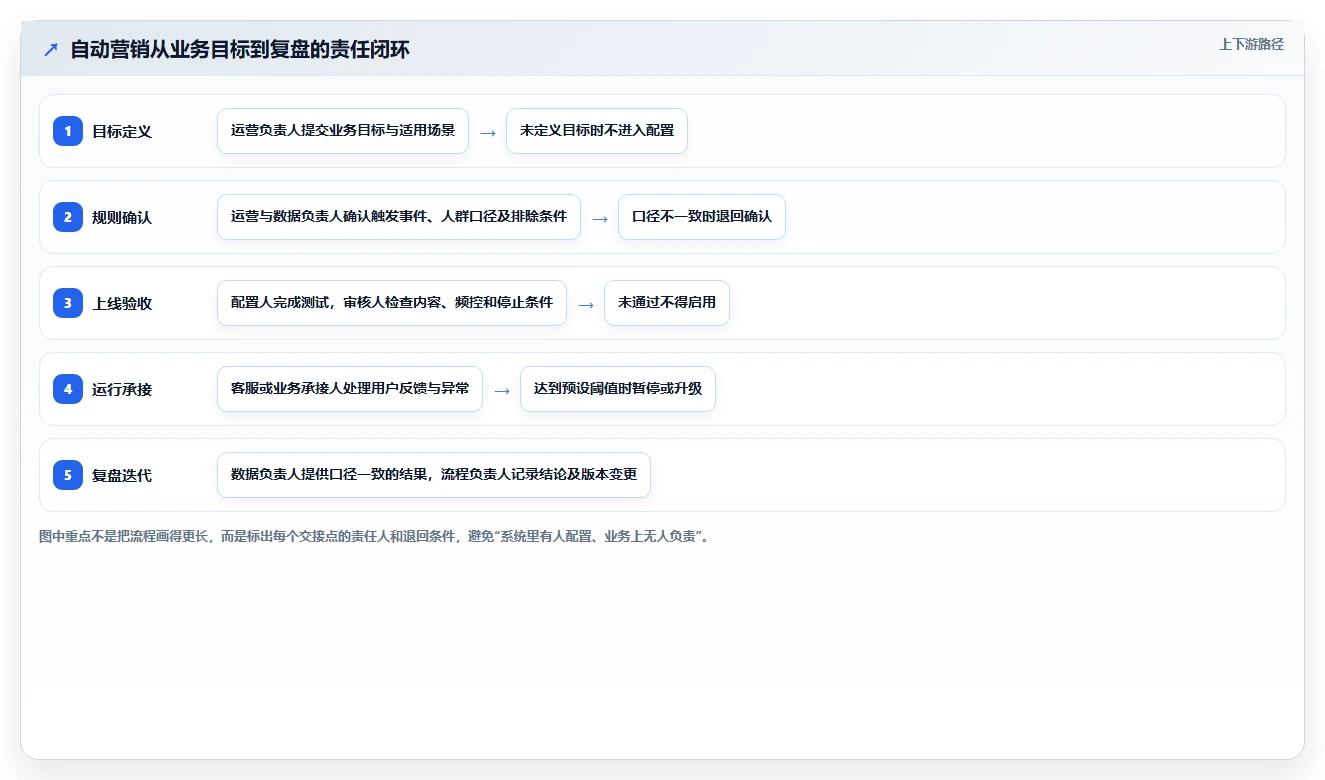
Task: Open the 运营负责人提交业务目标与适用场景 card
Action: coord(343,131)
